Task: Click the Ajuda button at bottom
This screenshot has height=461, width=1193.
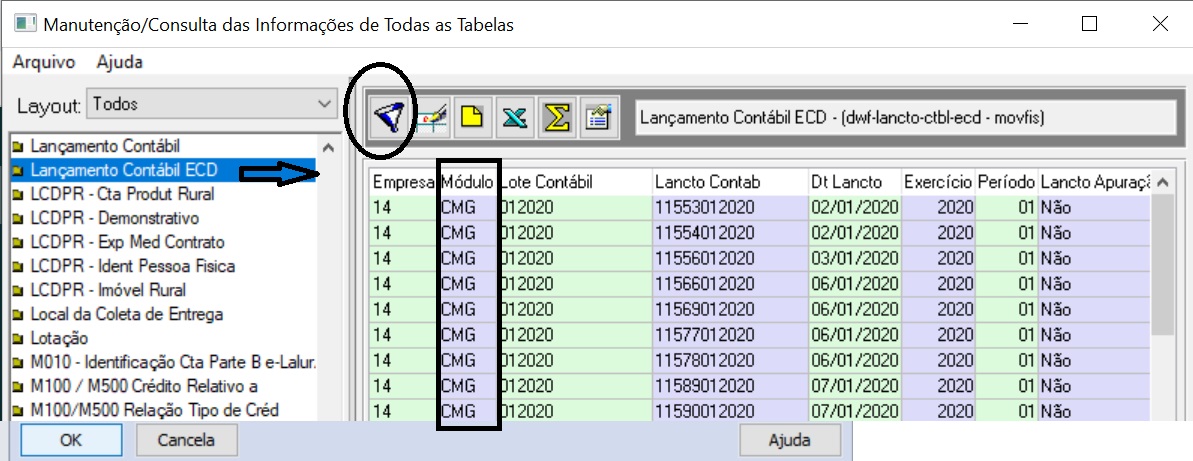Action: (790, 440)
